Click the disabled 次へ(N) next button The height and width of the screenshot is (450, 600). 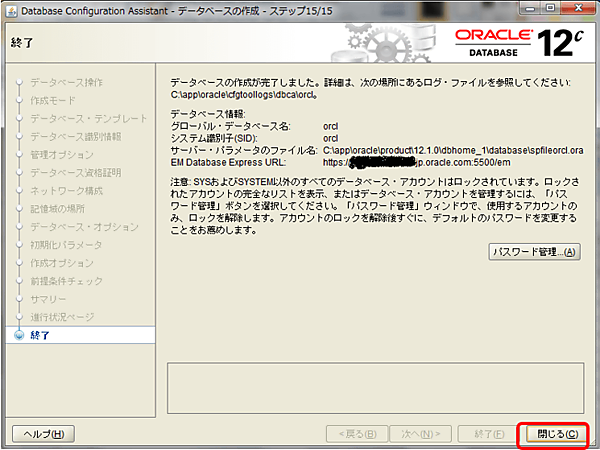tap(420, 434)
